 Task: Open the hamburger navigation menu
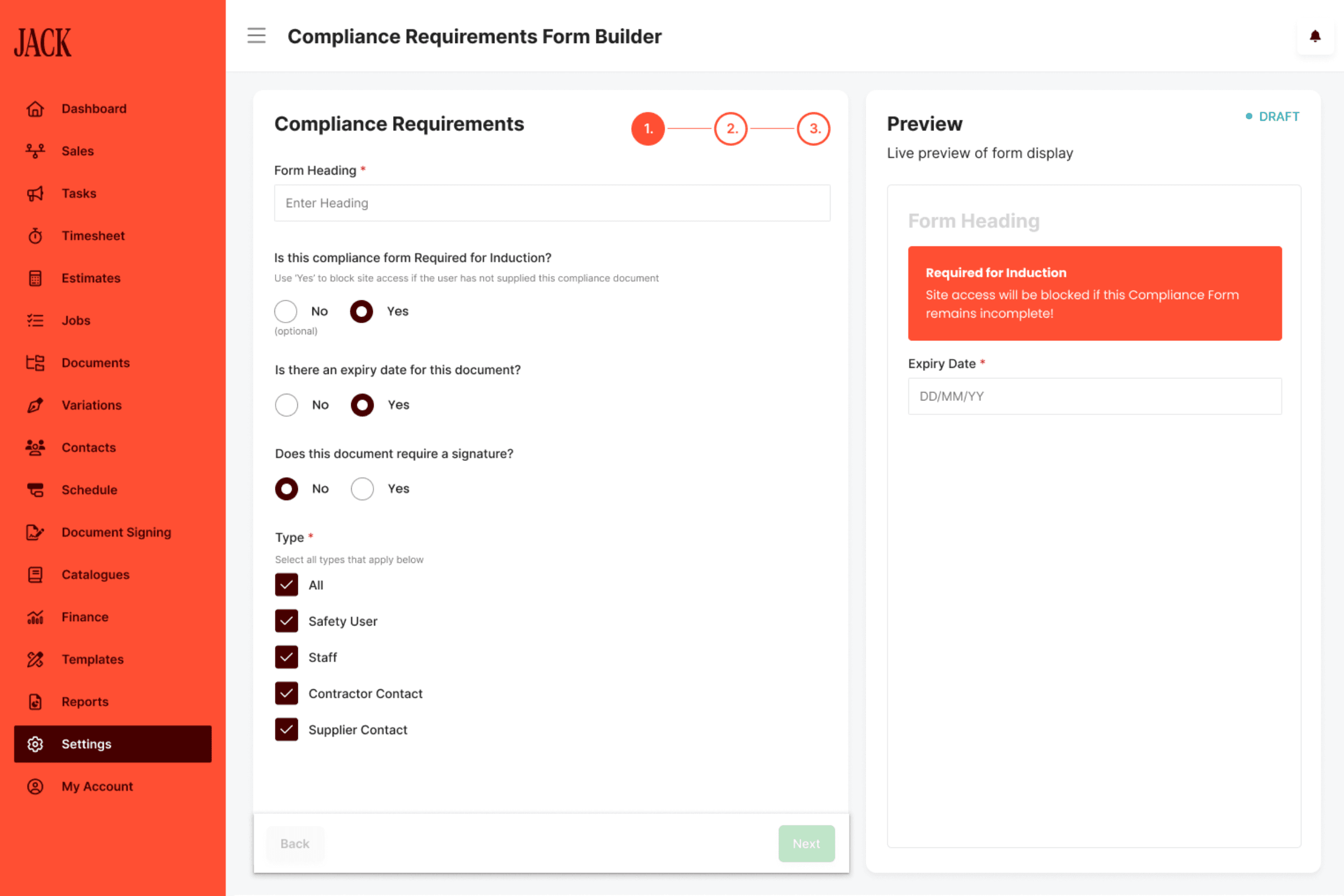pyautogui.click(x=256, y=35)
